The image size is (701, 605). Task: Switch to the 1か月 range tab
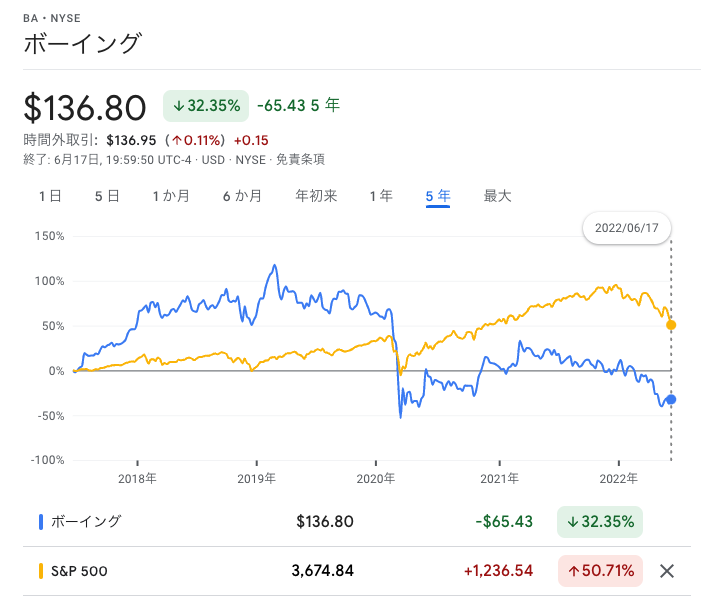[171, 196]
